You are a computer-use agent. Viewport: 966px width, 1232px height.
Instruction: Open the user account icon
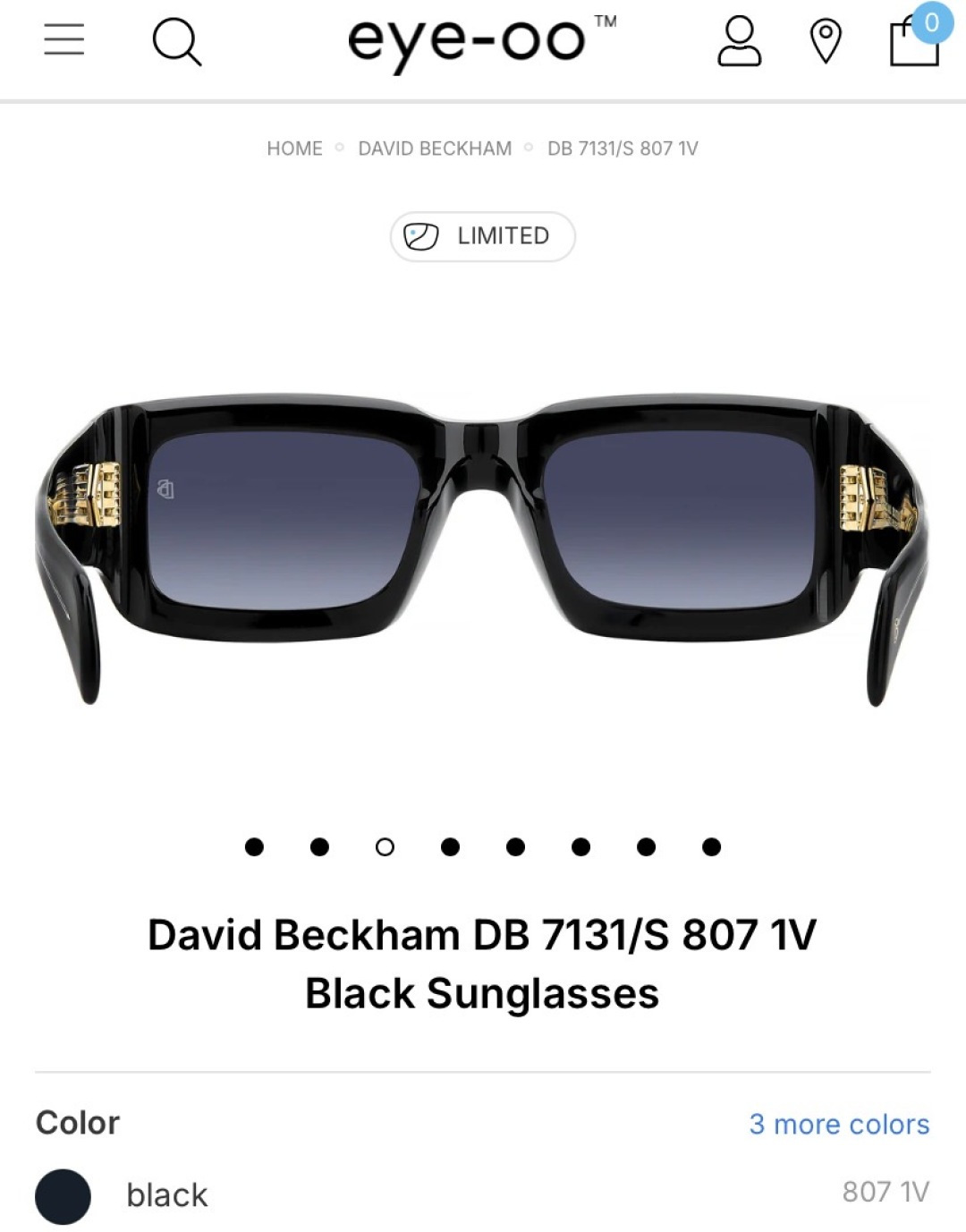click(x=739, y=41)
